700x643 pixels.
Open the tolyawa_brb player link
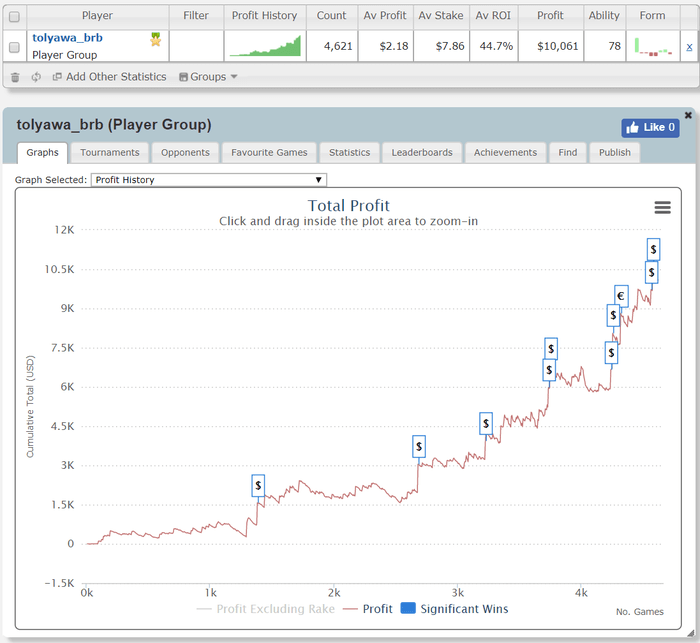coord(67,38)
